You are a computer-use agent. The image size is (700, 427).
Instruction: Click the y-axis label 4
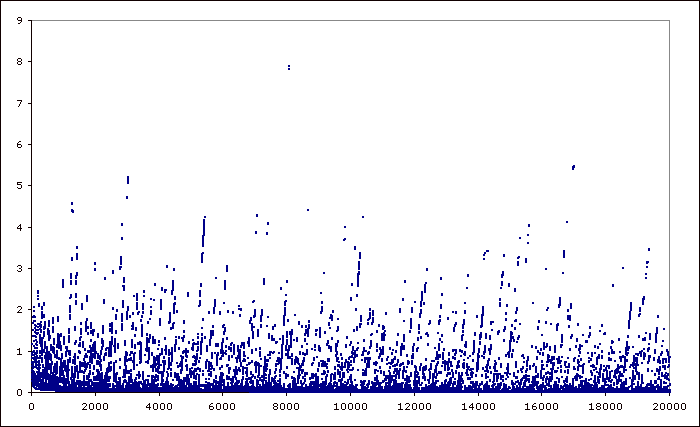click(x=19, y=227)
